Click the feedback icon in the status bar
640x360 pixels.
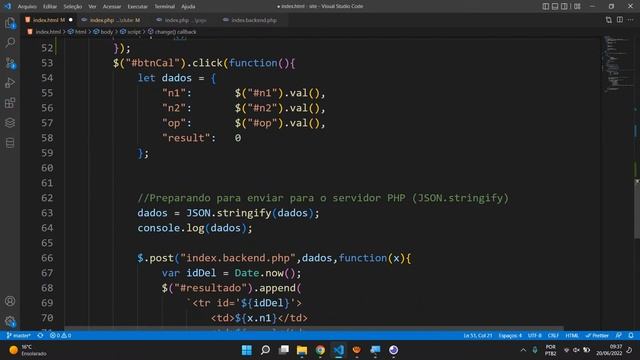619,336
